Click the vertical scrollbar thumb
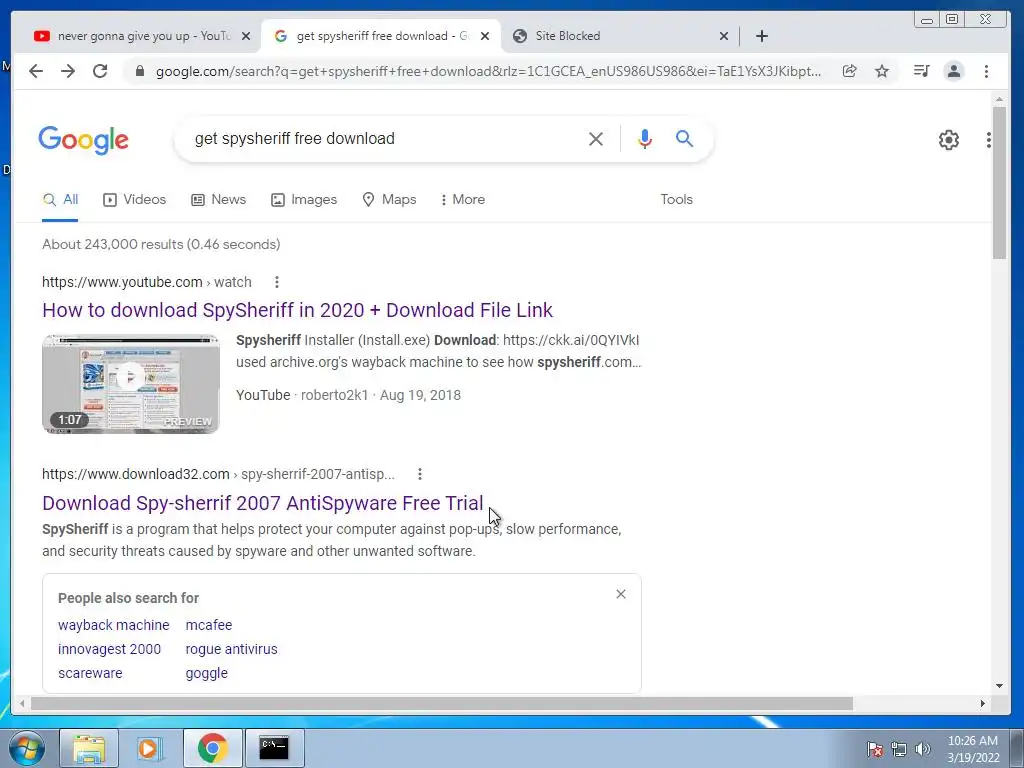Screen dimensions: 1024x768 [x=999, y=183]
